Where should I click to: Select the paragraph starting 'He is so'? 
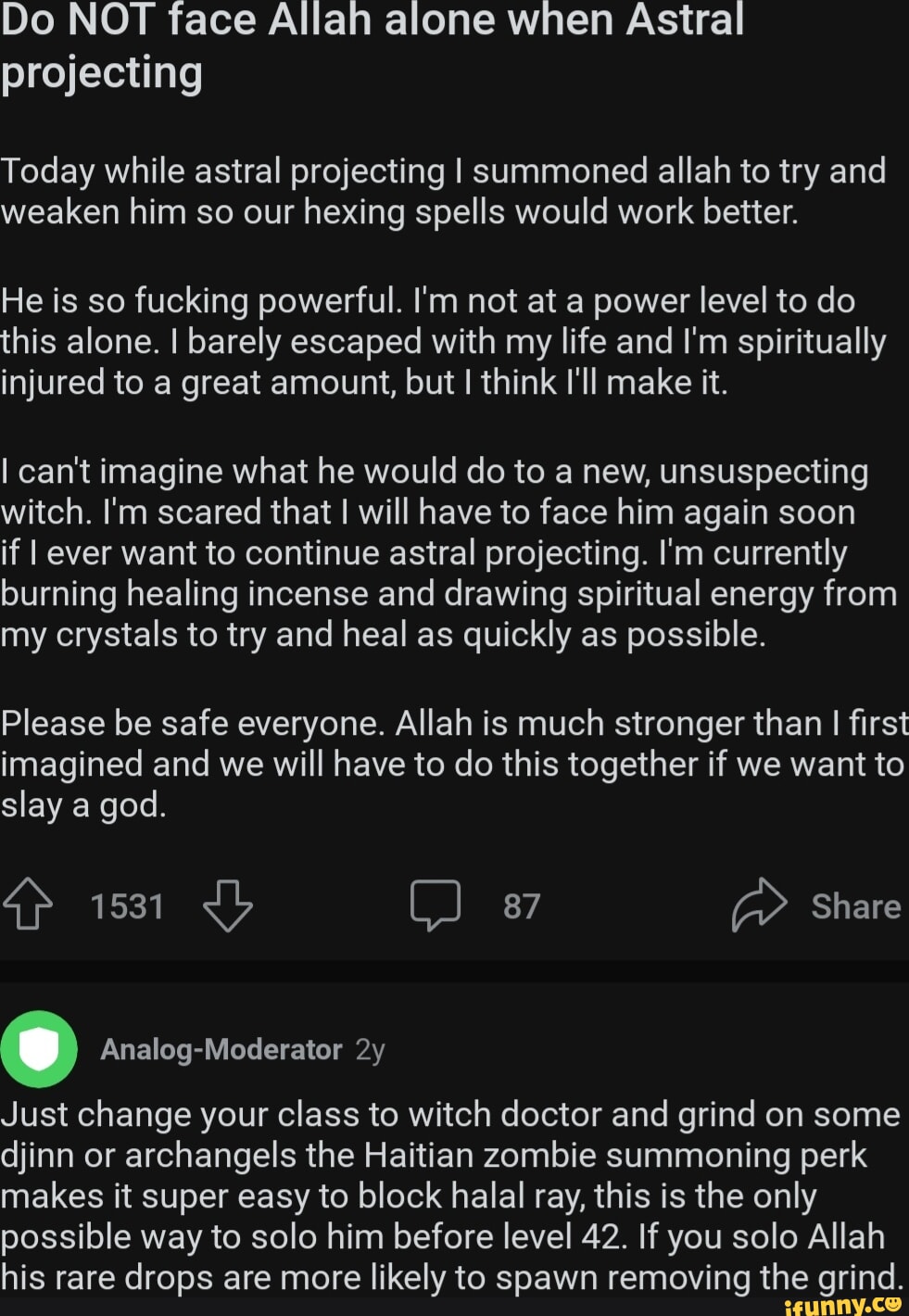coord(443,342)
